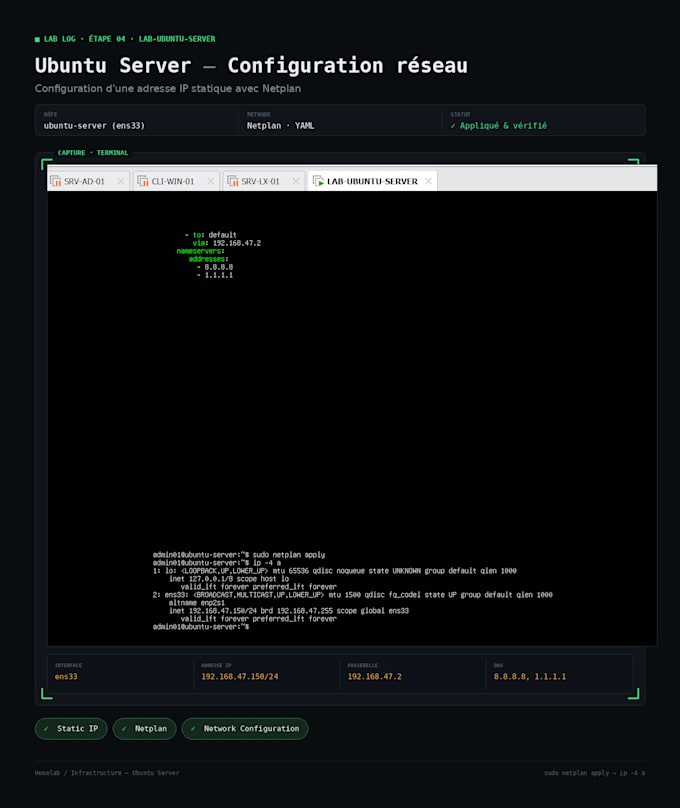Click the 'nameservers:' line in terminal
The height and width of the screenshot is (808, 680).
(x=200, y=251)
